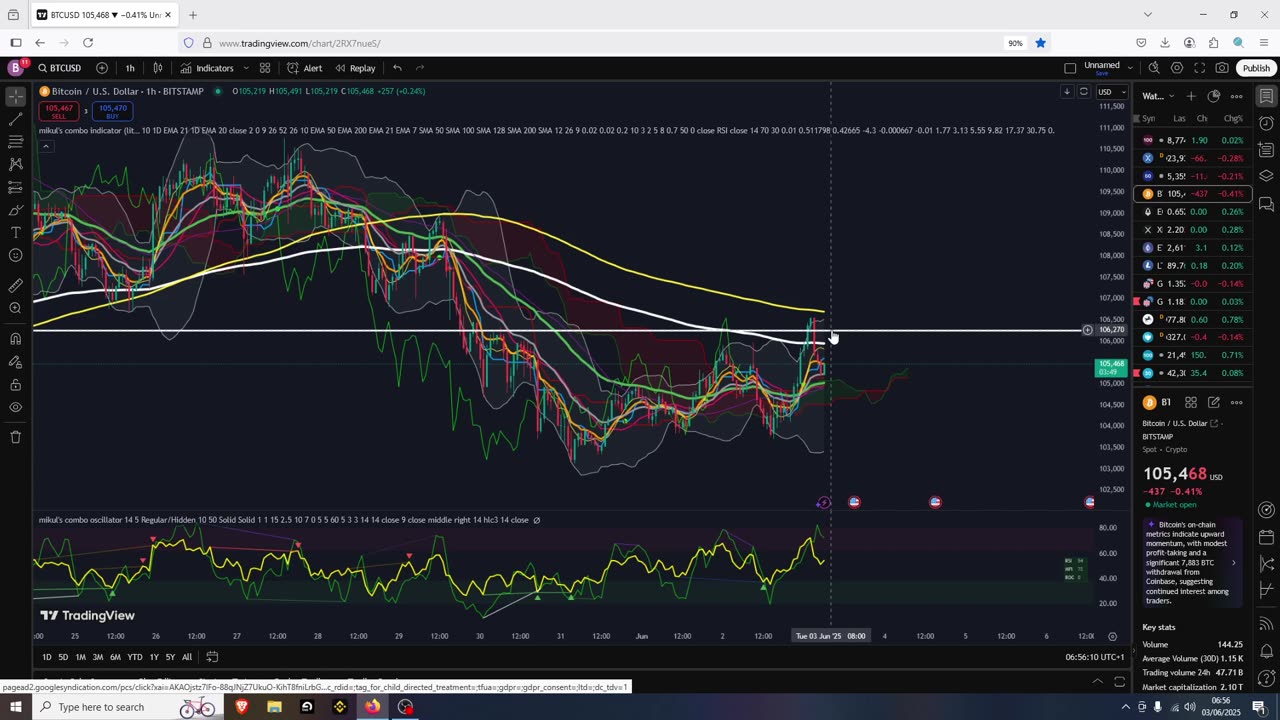Screen dimensions: 1280x720
Task: Toggle magnet mode for drawings
Action: 16,339
